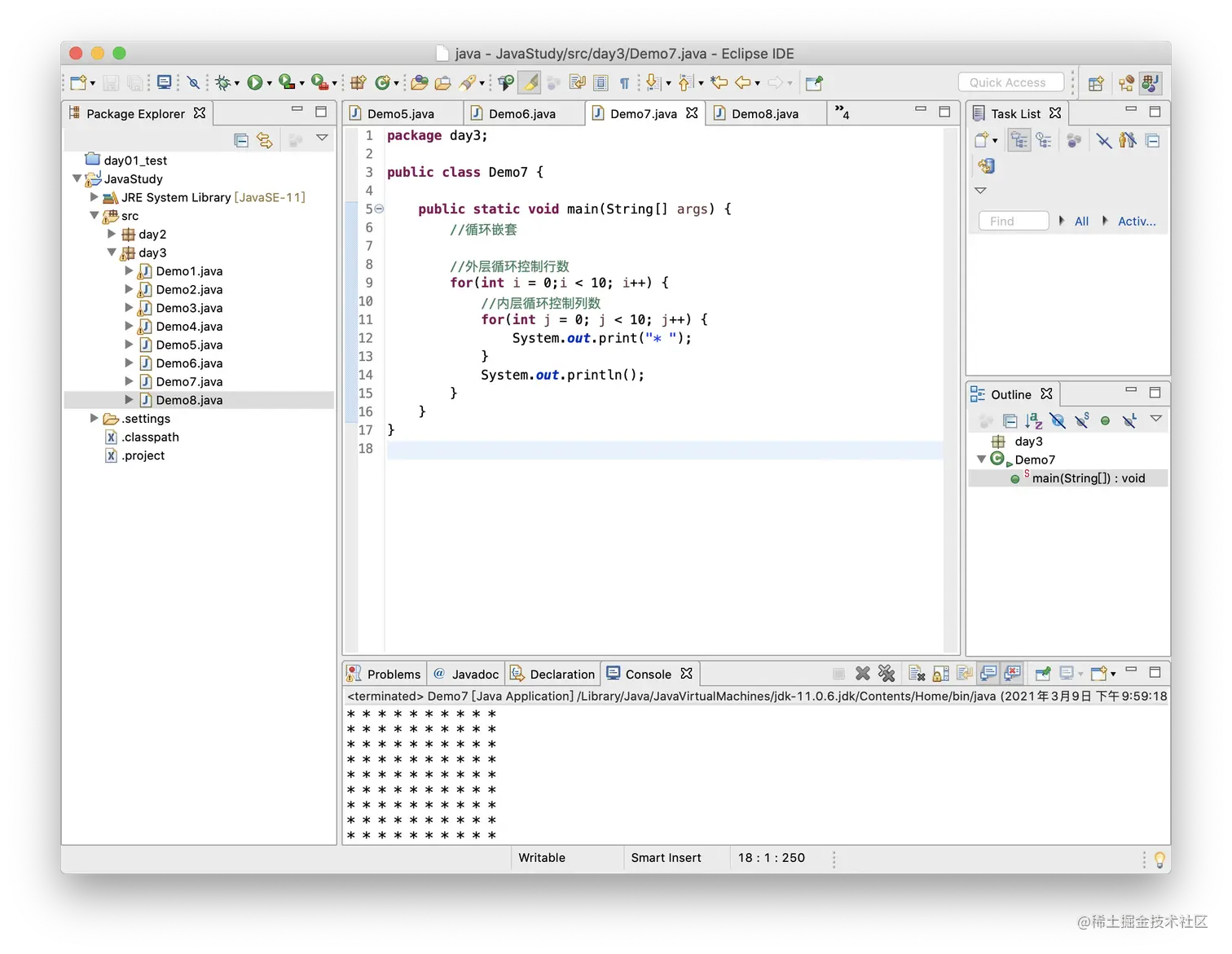This screenshot has height=954, width=1232.
Task: Click the Activ... link in Task List
Action: pos(1136,222)
